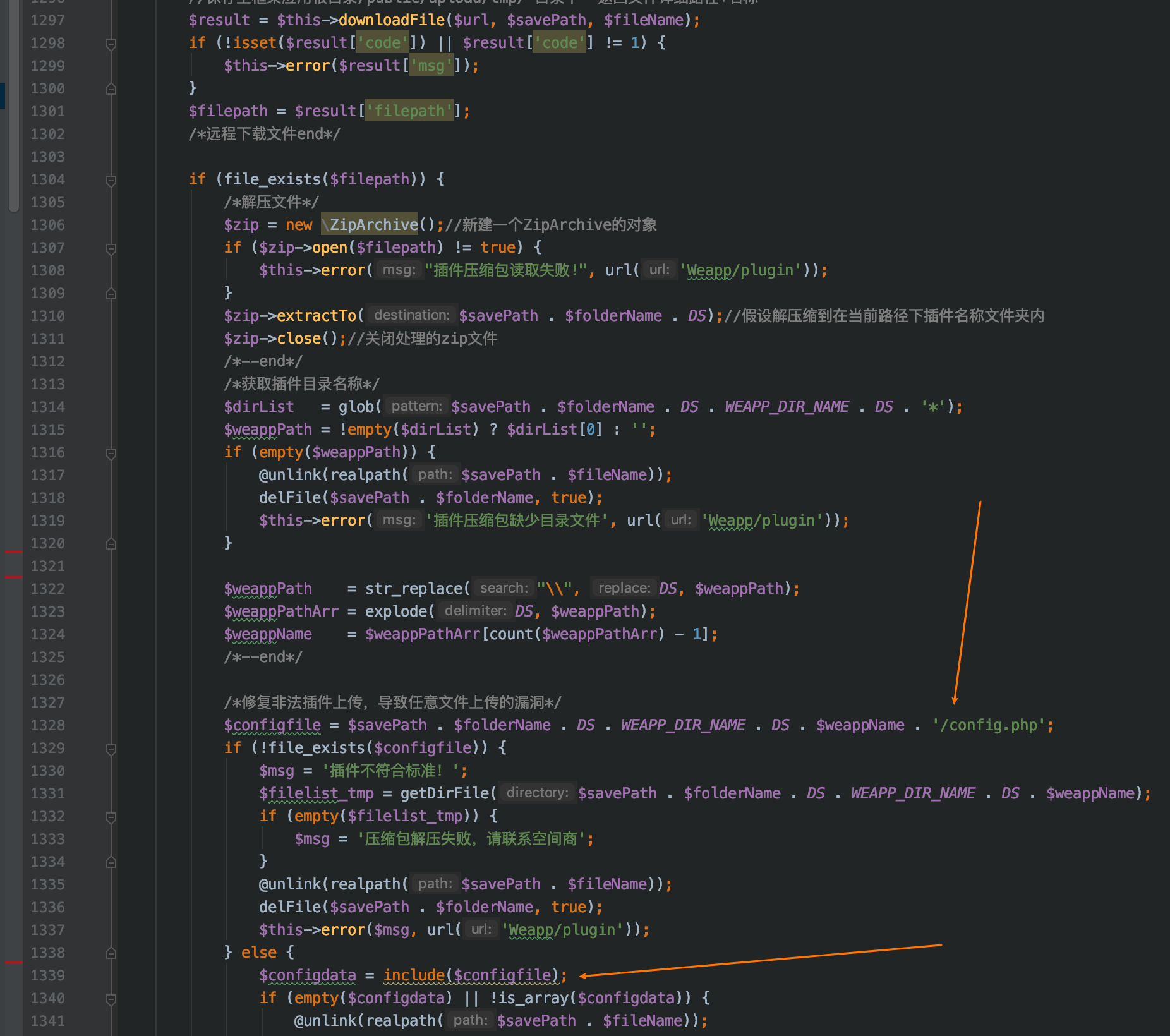1170x1036 pixels.
Task: Click fold end marker on line 1320
Action: click(x=111, y=544)
